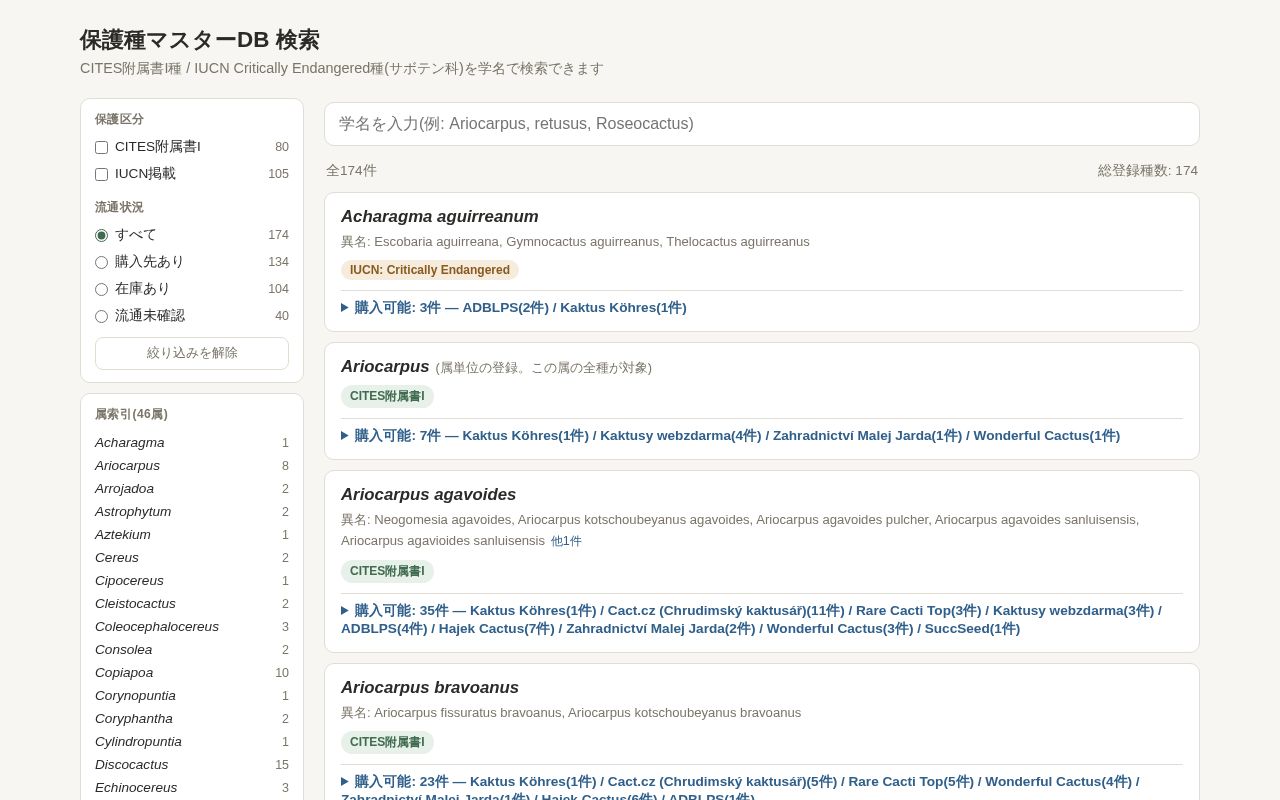Image resolution: width=1280 pixels, height=800 pixels.
Task: Click the 全174件 result count
Action: pyautogui.click(x=351, y=171)
